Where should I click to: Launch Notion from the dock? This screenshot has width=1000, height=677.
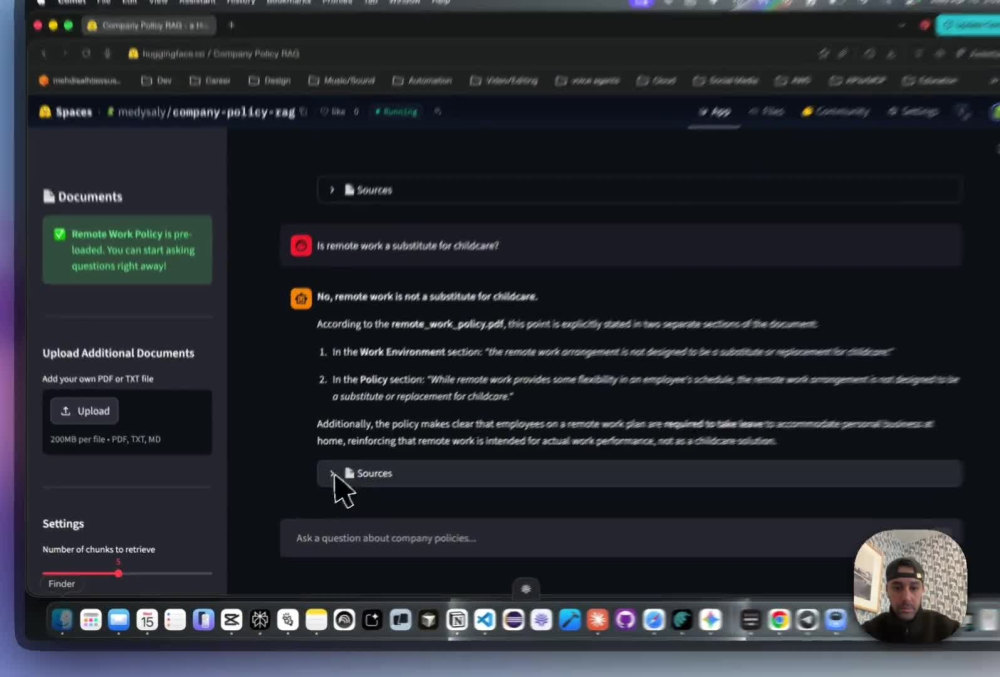[x=457, y=620]
